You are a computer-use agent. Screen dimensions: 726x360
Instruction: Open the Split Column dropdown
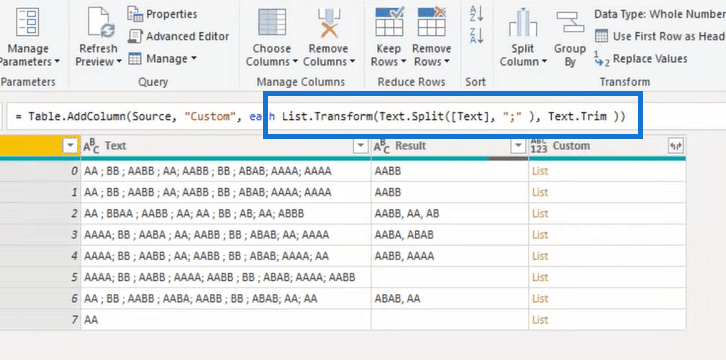[523, 55]
